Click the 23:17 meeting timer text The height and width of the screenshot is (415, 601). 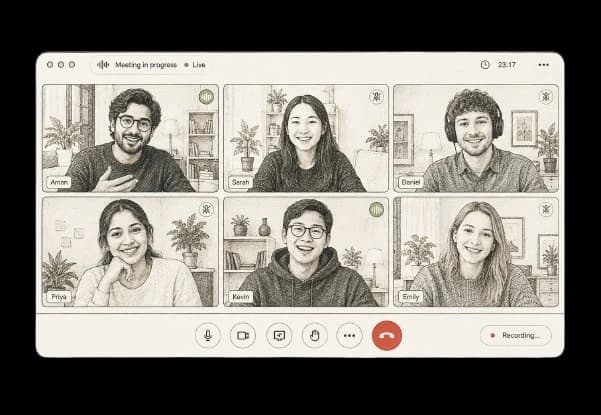coord(507,65)
